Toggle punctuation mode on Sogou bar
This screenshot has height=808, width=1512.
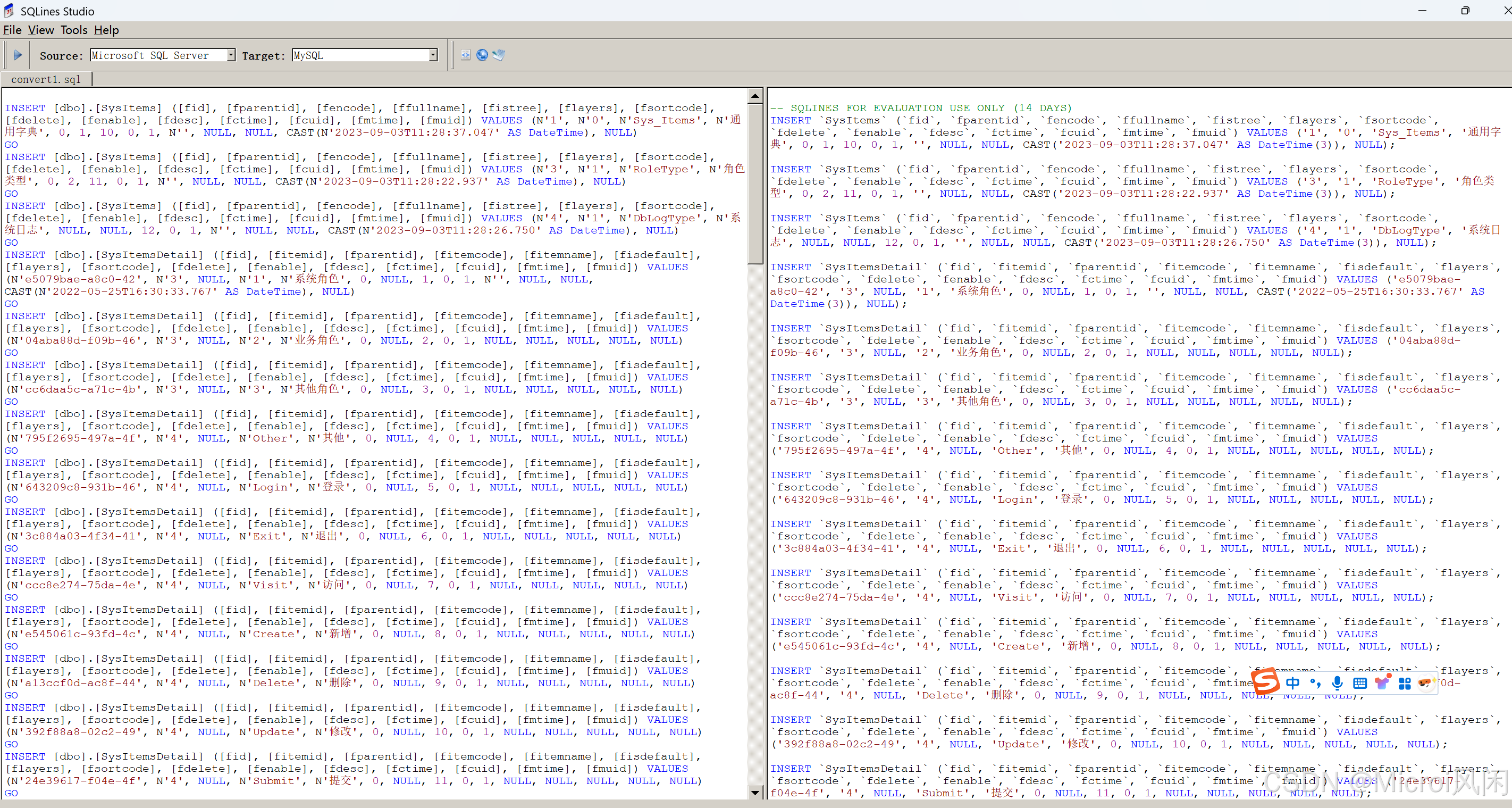point(1315,683)
